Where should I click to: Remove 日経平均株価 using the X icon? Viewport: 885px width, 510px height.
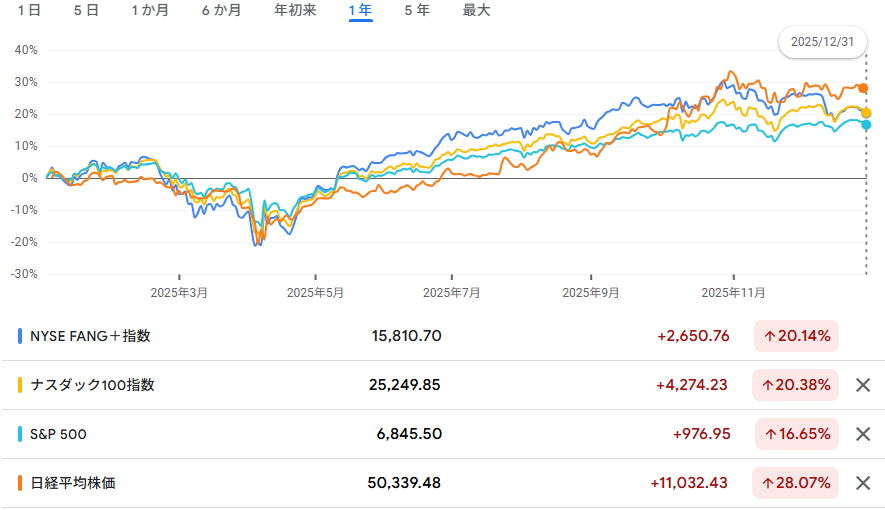coord(863,483)
